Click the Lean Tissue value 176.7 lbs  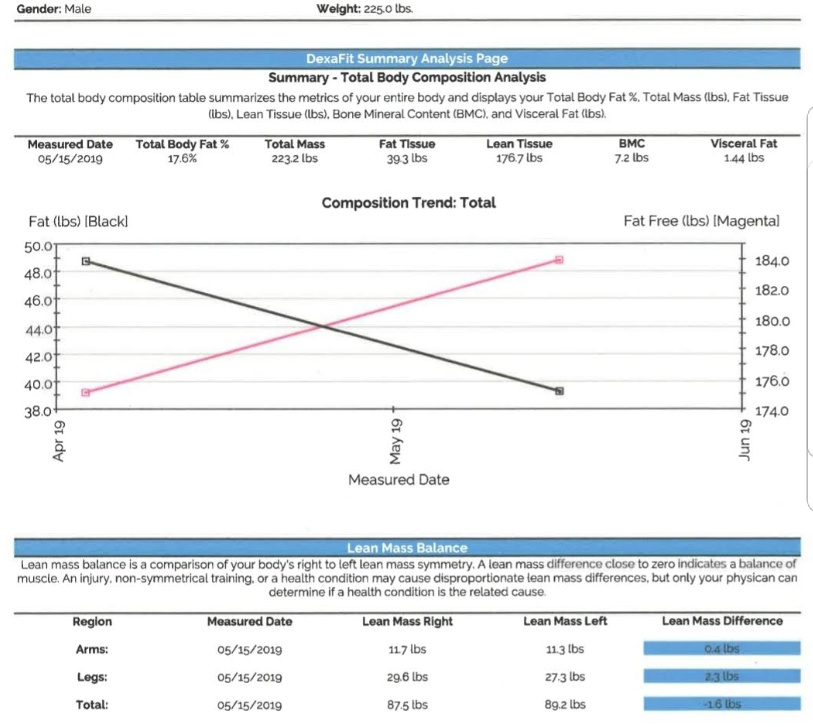pos(519,158)
